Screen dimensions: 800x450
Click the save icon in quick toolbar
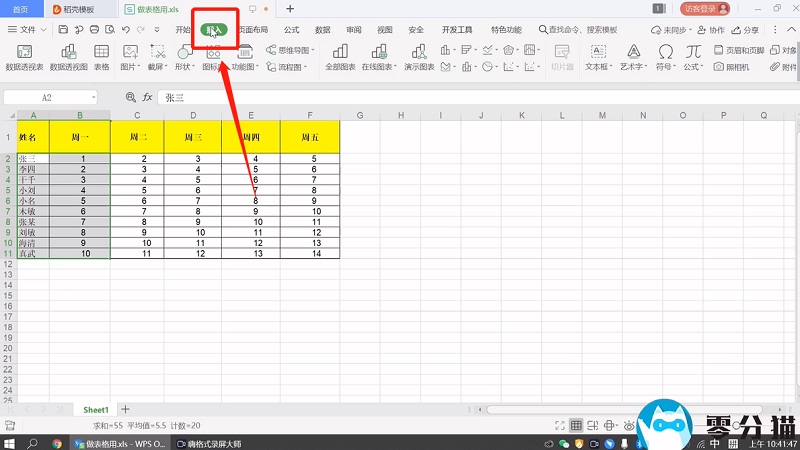62,30
